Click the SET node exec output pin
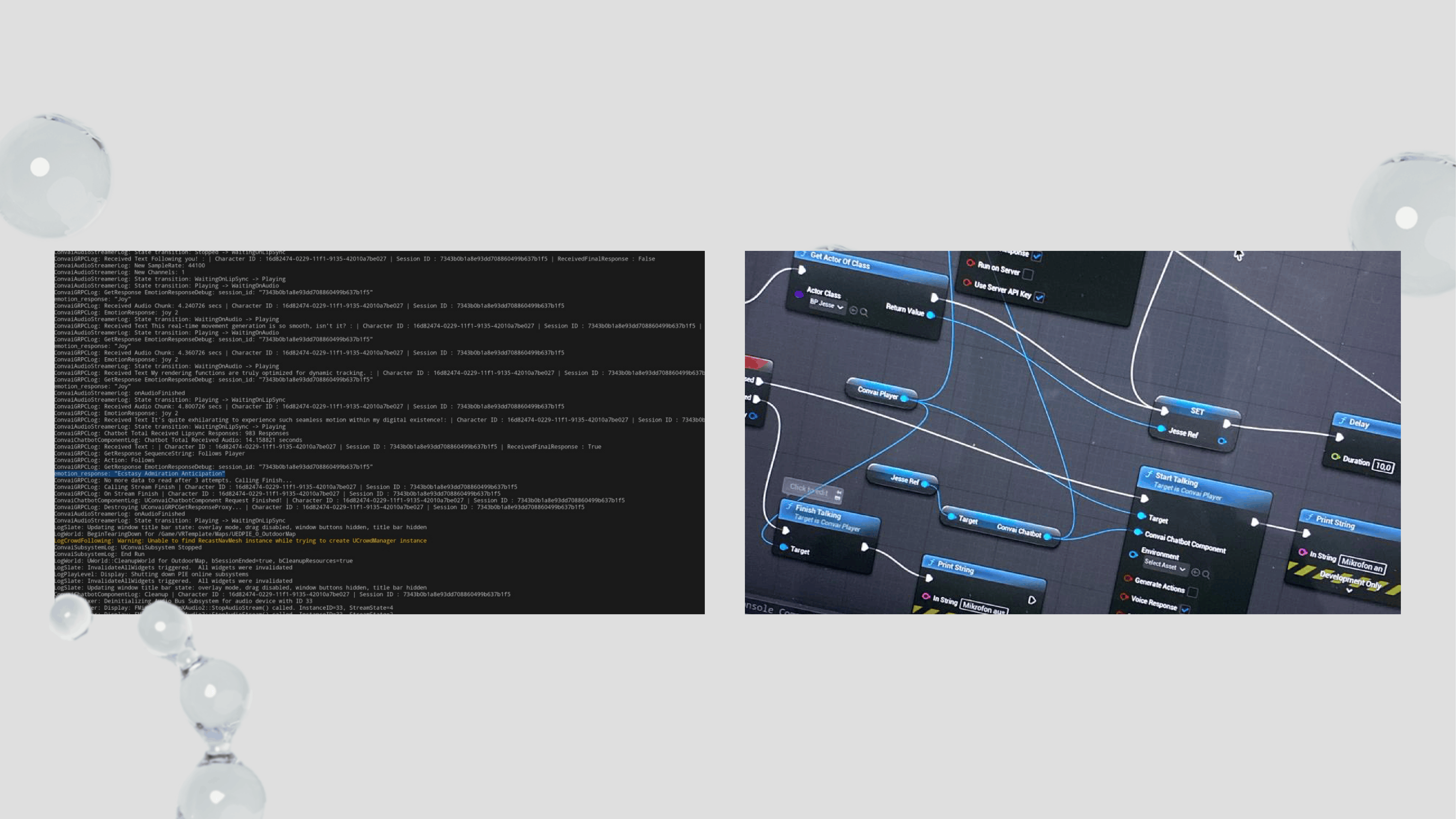Viewport: 1456px width, 819px height. [x=1226, y=423]
